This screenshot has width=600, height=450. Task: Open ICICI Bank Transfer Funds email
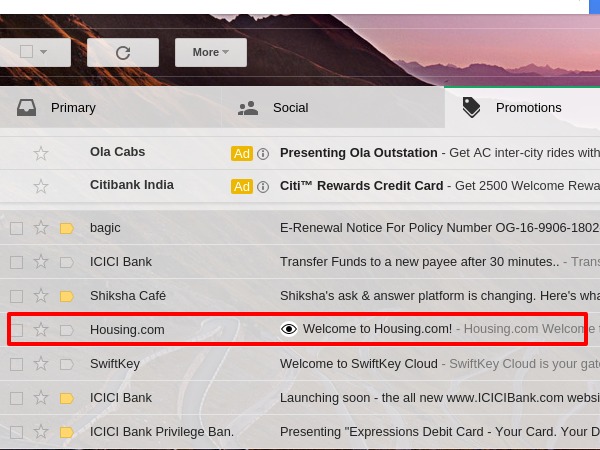[x=420, y=262]
